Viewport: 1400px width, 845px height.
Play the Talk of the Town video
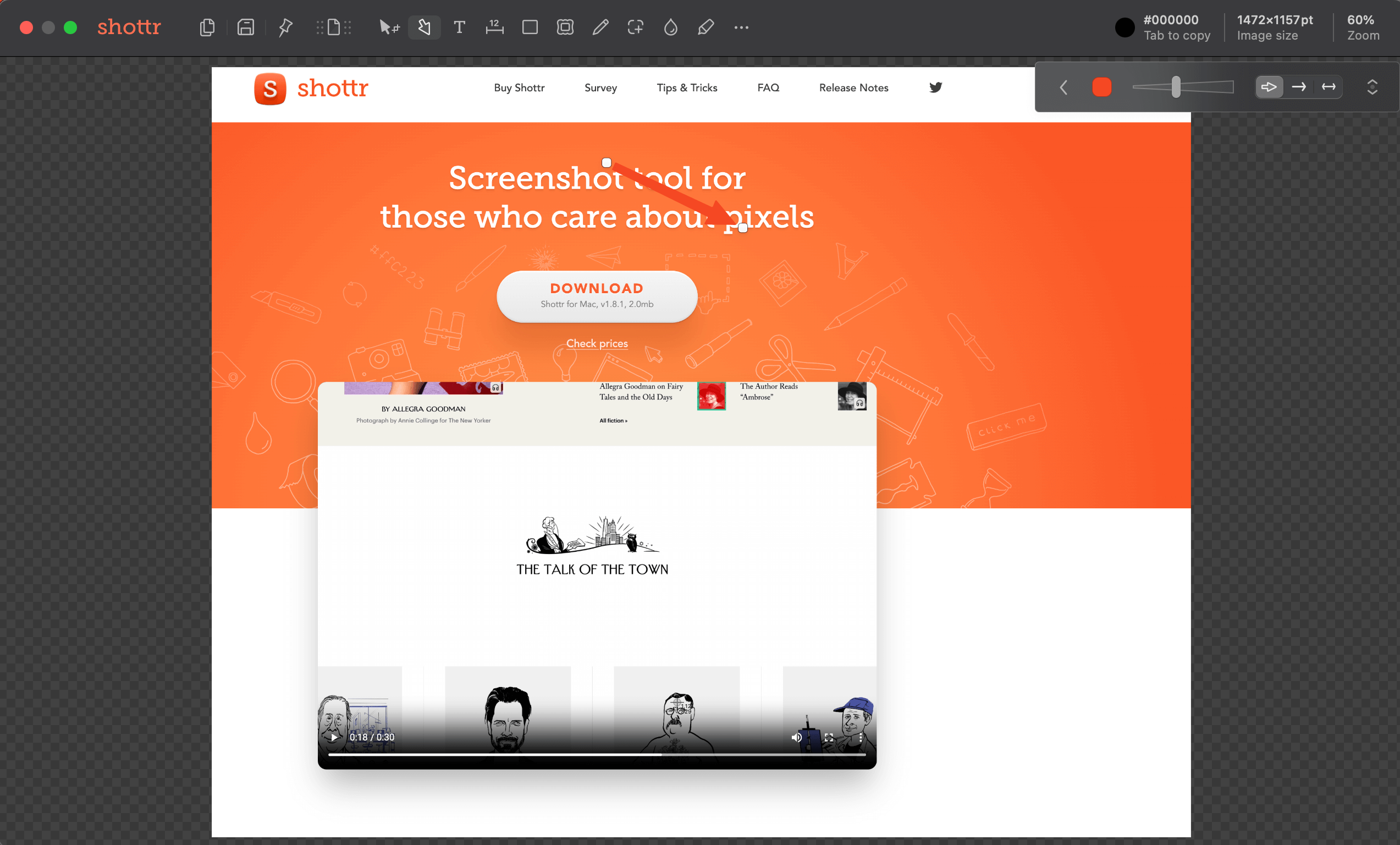pos(334,737)
